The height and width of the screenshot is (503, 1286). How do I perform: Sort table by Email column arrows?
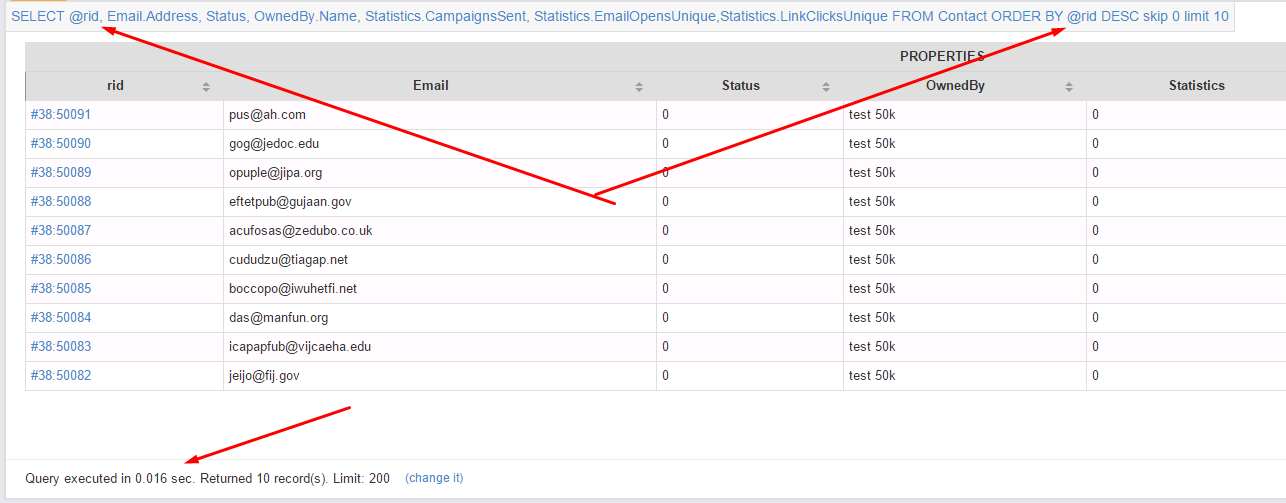639,86
